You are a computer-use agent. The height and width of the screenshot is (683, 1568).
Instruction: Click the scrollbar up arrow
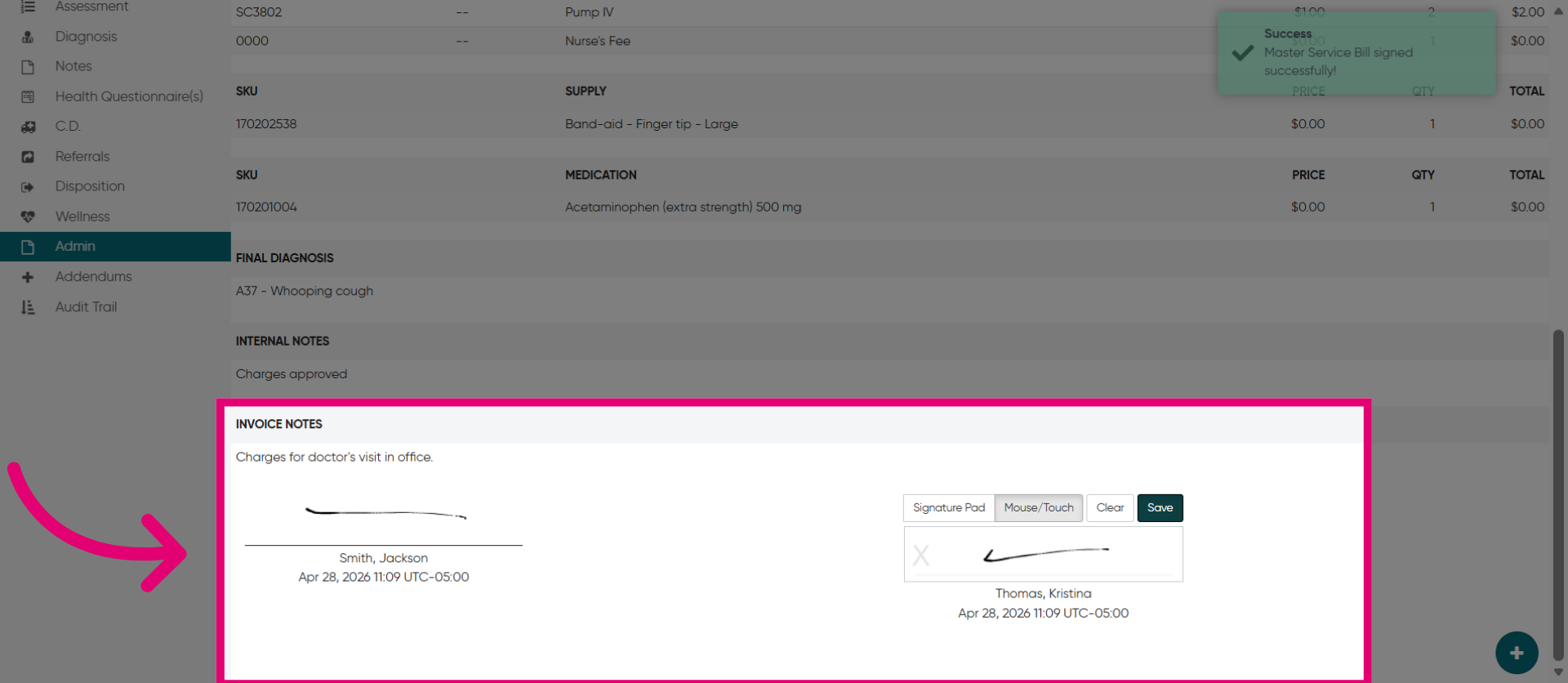click(1558, 11)
